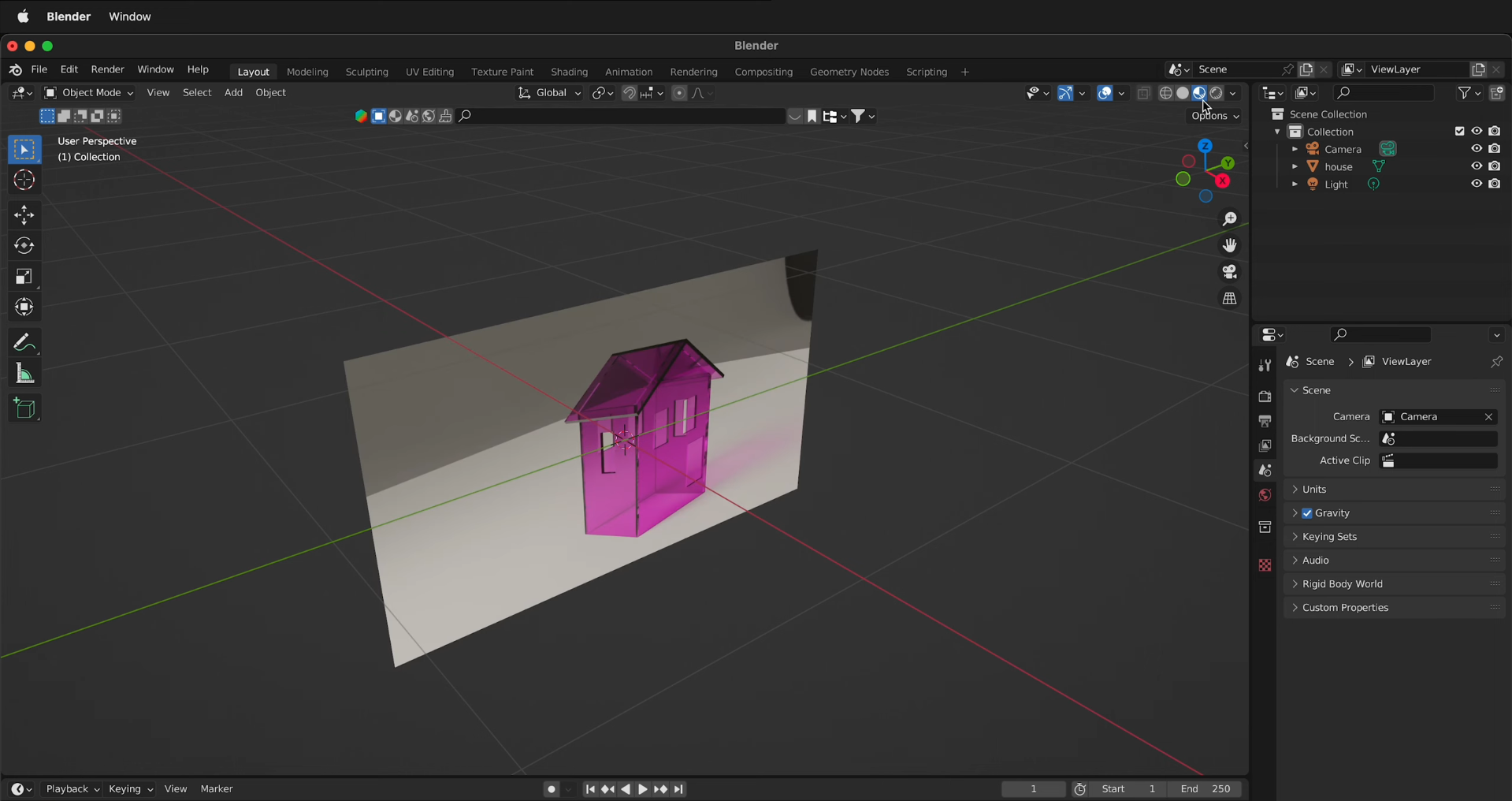Open the Keying popover in timeline
1512x801 pixels.
(131, 789)
